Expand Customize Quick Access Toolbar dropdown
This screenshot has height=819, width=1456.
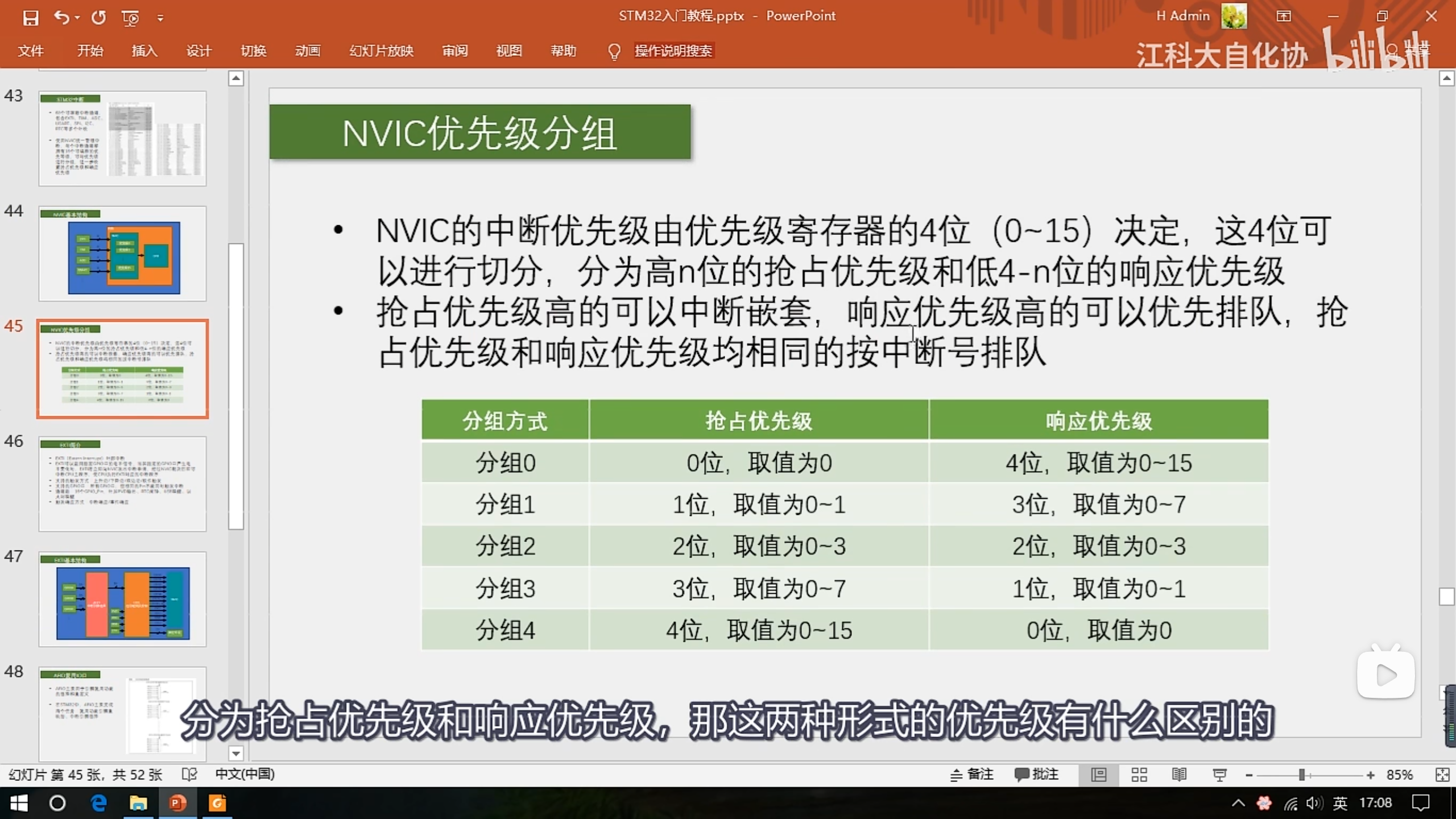160,19
